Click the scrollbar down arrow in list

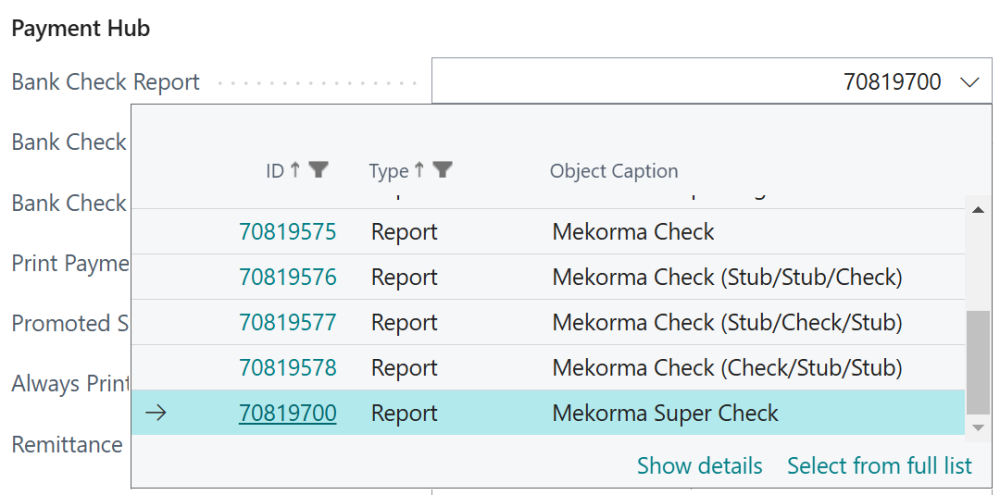[x=978, y=427]
